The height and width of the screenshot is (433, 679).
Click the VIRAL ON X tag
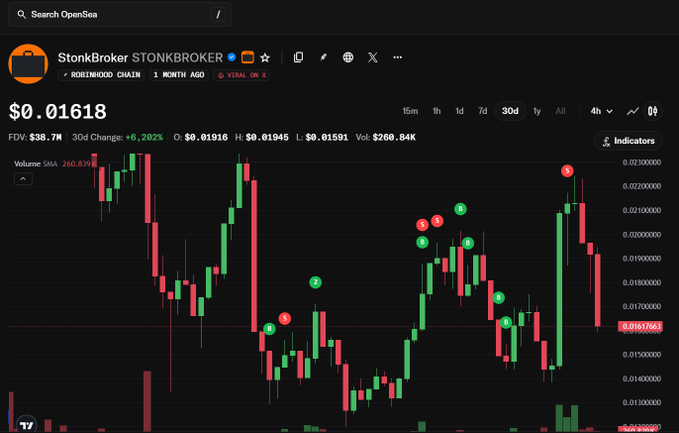[x=242, y=75]
